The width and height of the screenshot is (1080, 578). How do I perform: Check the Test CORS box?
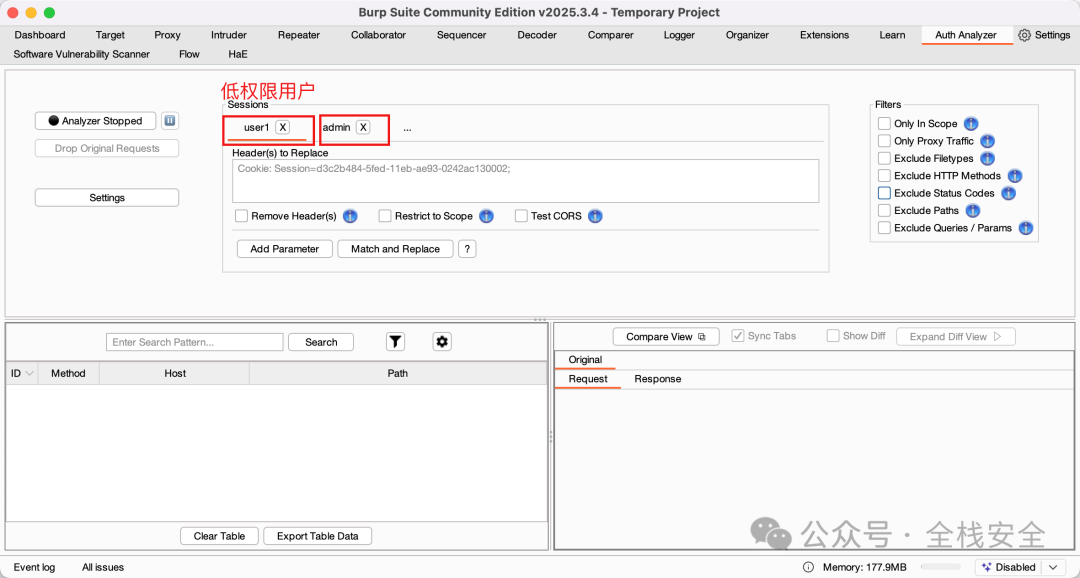(521, 216)
